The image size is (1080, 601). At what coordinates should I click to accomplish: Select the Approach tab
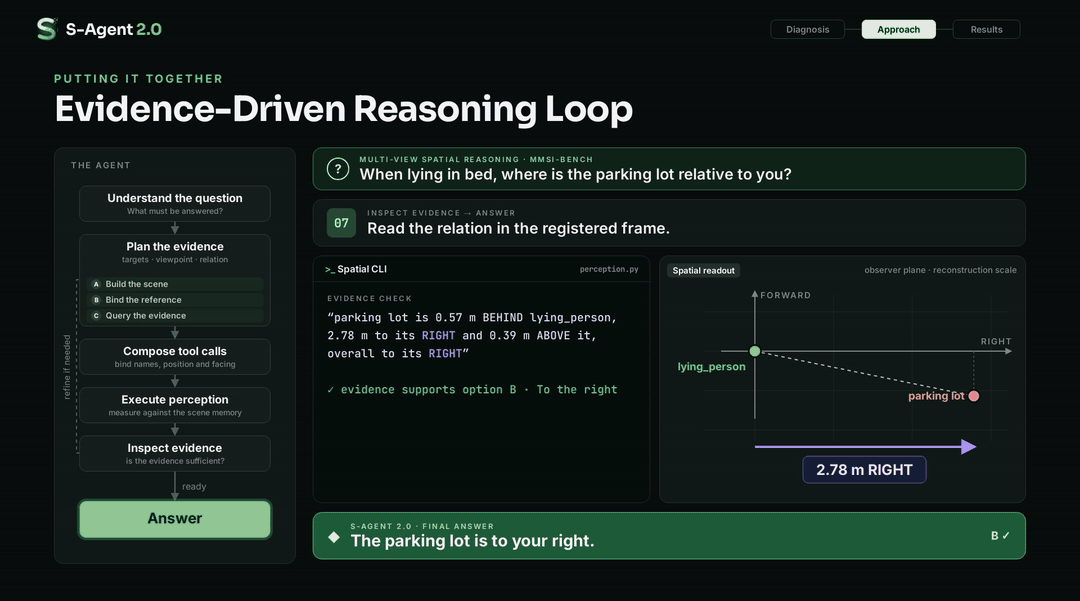tap(898, 30)
